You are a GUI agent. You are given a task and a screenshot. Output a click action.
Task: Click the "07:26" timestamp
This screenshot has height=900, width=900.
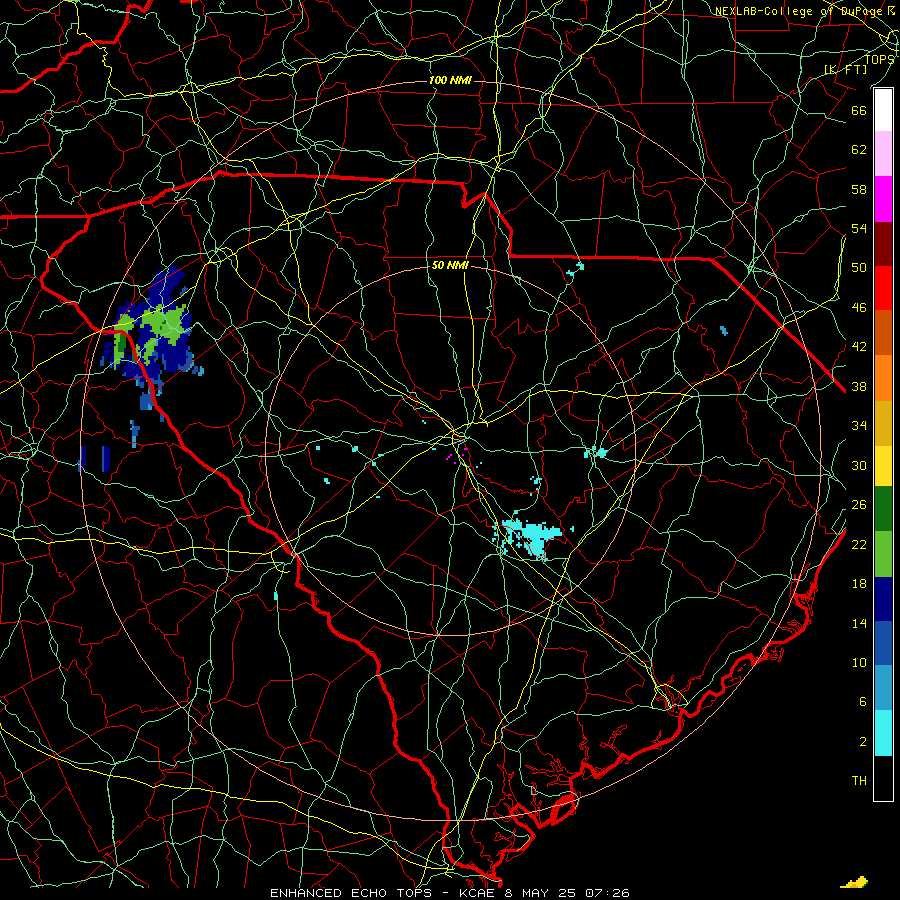click(x=607, y=893)
